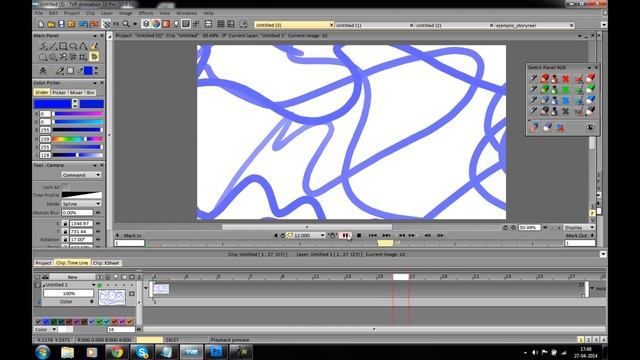640x360 pixels.
Task: Click the Mark In button
Action: click(132, 236)
